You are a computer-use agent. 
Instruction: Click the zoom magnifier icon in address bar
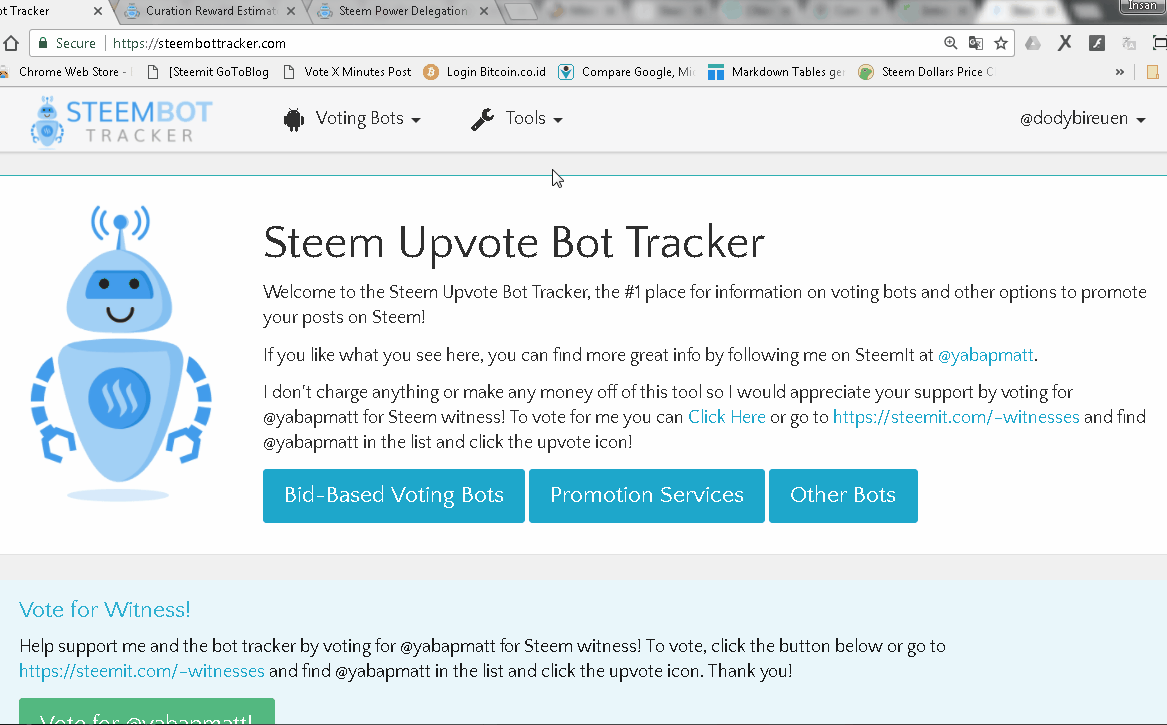(x=950, y=43)
